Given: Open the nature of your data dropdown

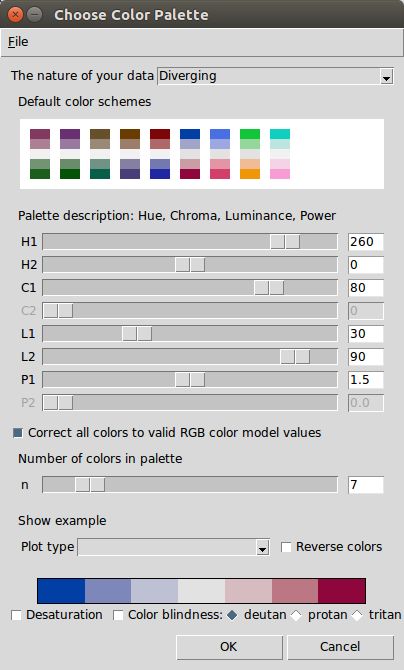Looking at the screenshot, I should click(x=275, y=76).
